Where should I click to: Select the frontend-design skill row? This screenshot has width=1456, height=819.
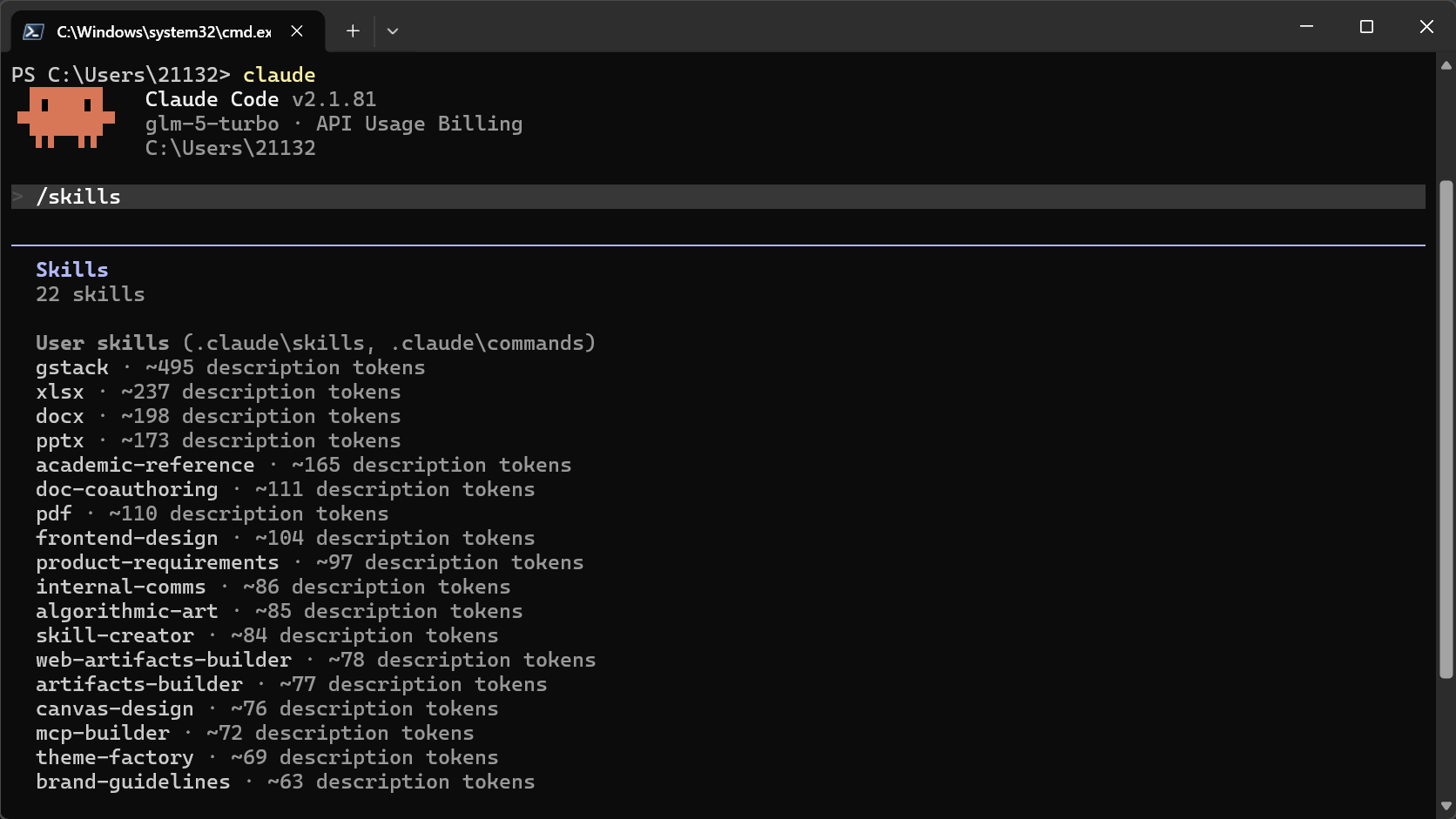(286, 538)
